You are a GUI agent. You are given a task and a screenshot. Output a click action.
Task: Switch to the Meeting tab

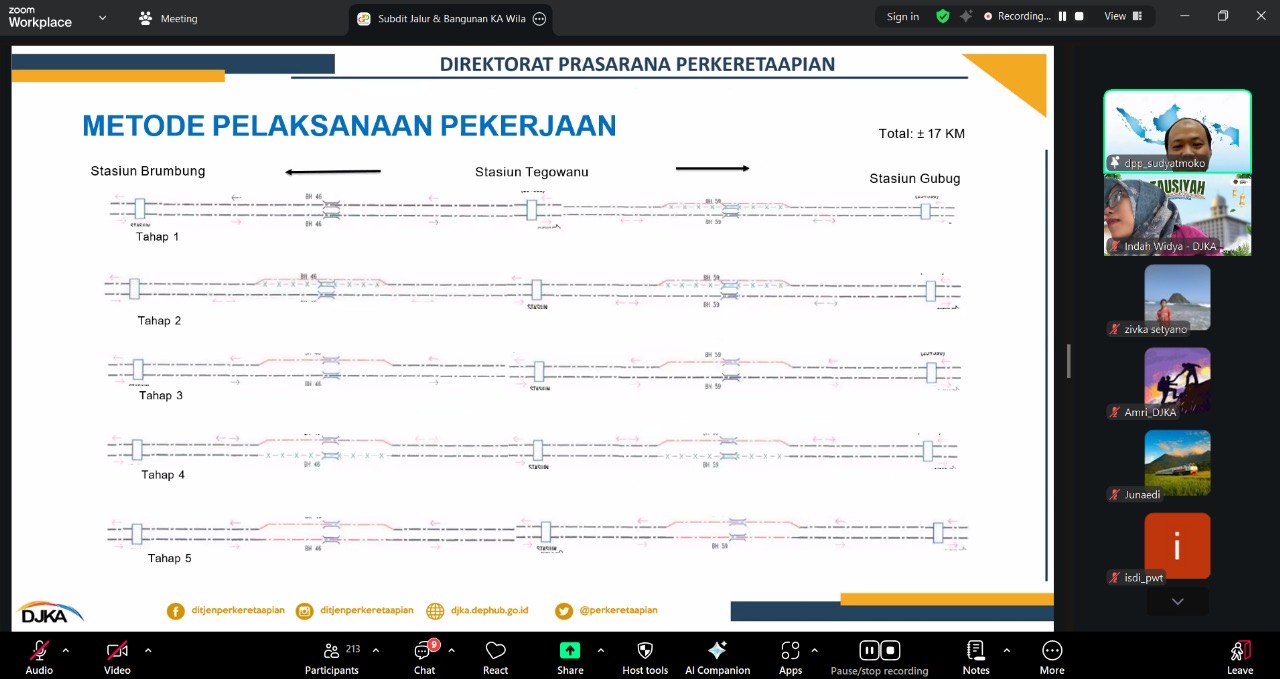[x=168, y=18]
